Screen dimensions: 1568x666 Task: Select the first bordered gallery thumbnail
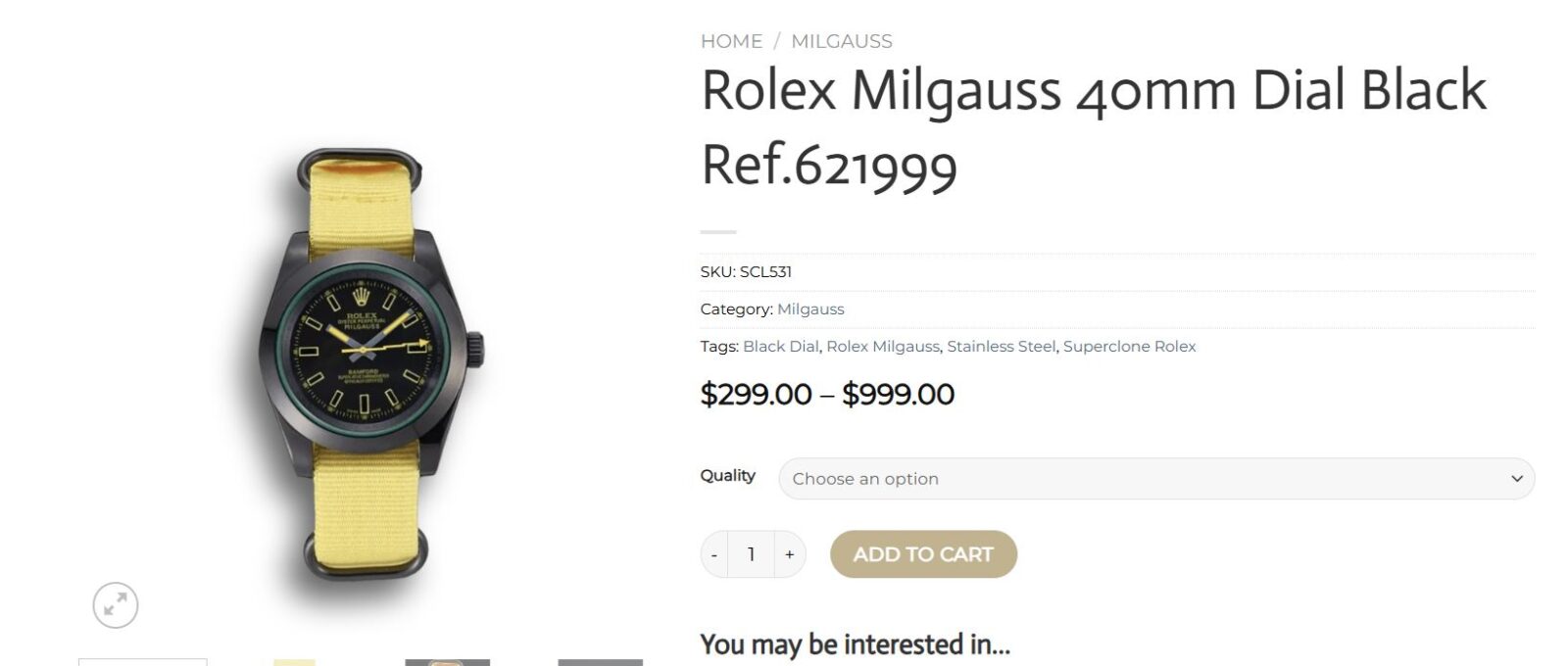tap(143, 662)
